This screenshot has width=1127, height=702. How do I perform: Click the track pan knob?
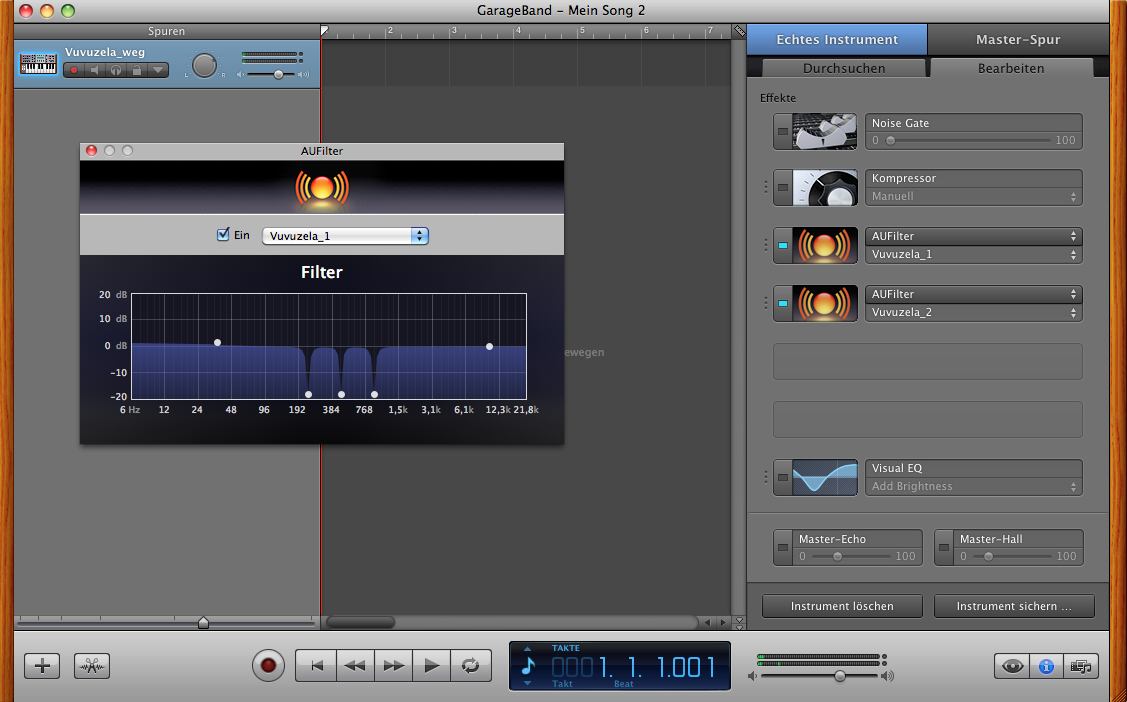click(x=204, y=65)
